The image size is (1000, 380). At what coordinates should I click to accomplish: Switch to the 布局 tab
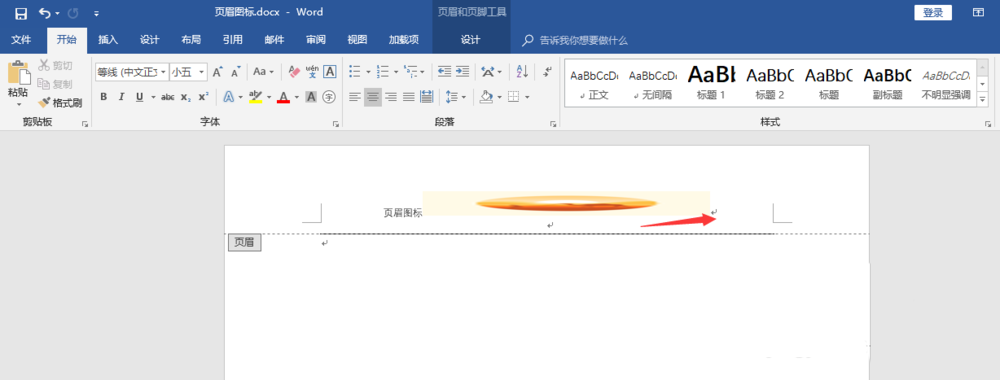(x=191, y=40)
